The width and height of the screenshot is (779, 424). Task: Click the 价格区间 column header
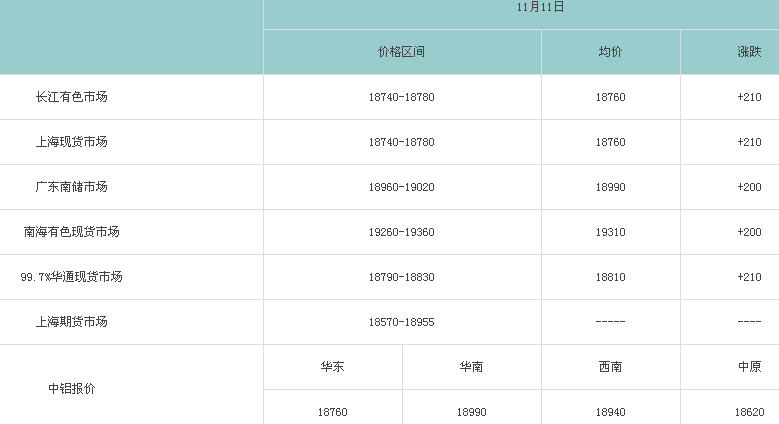[x=402, y=52]
